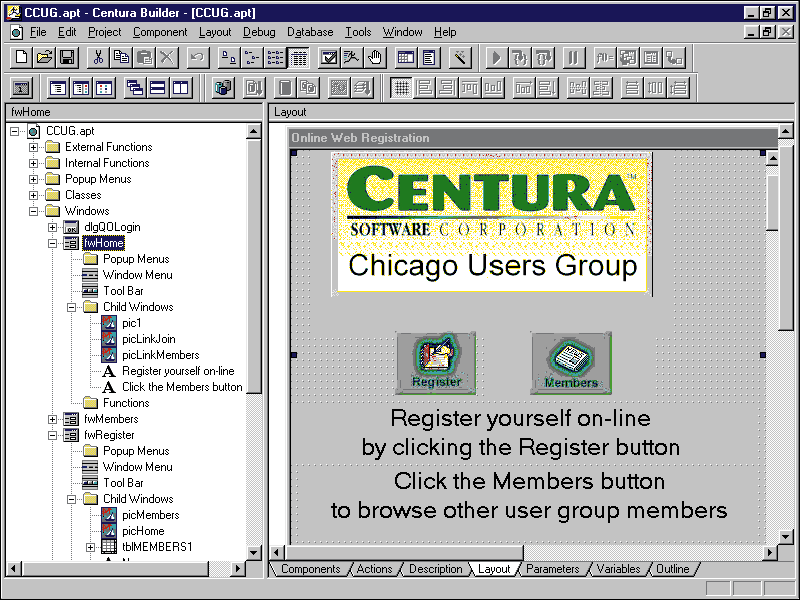
Task: Click the Register picture button in layout
Action: pos(436,363)
